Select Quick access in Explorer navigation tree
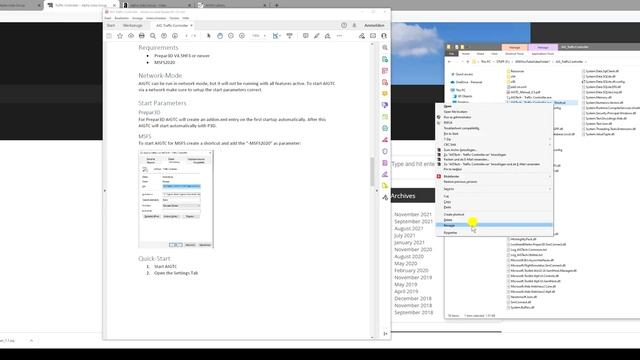Viewport: 640px width, 360px height. tap(464, 74)
